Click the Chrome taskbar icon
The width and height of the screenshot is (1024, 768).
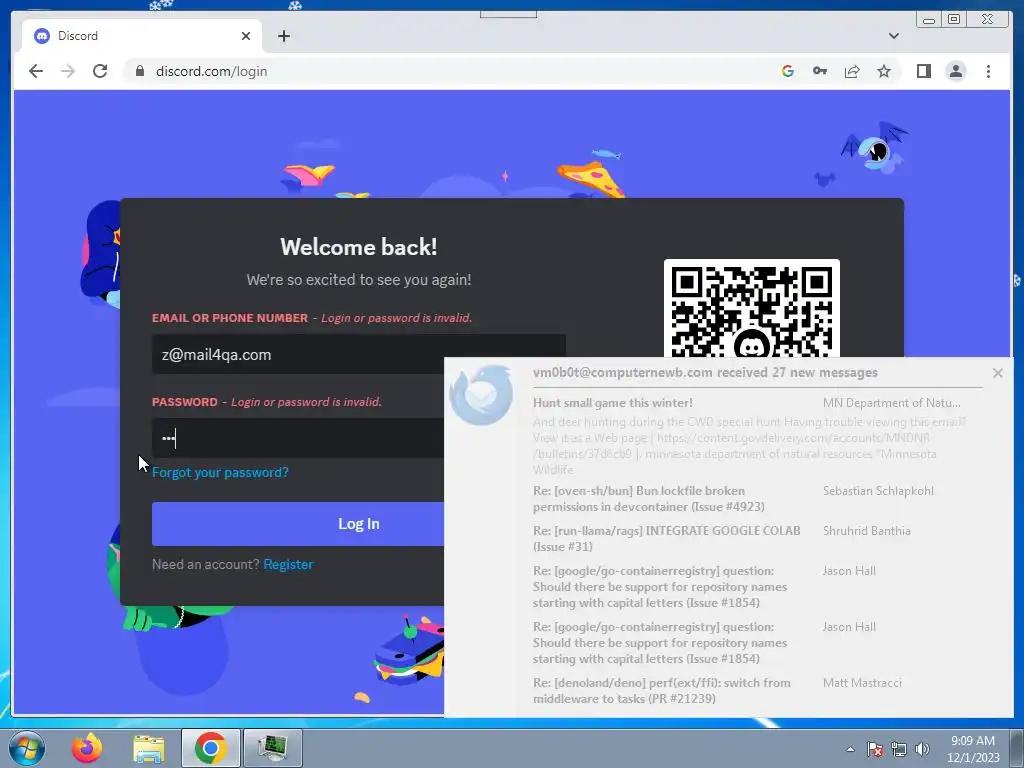pyautogui.click(x=210, y=748)
